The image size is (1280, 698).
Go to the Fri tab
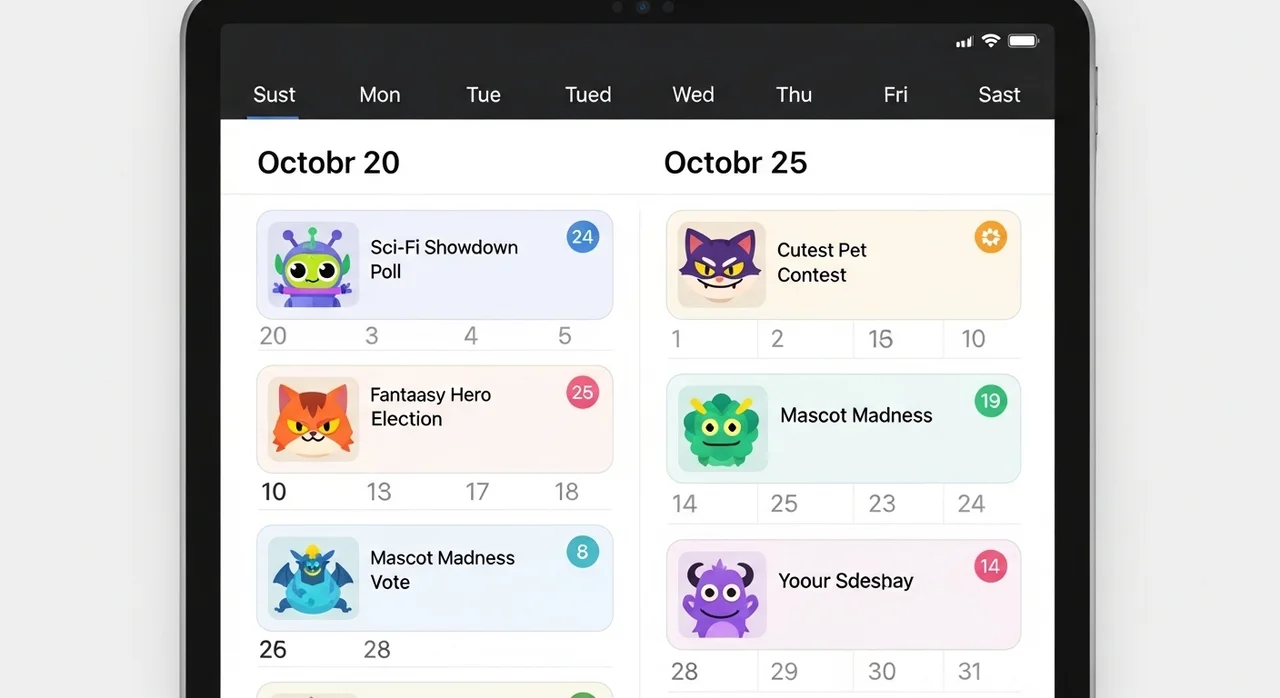point(896,95)
